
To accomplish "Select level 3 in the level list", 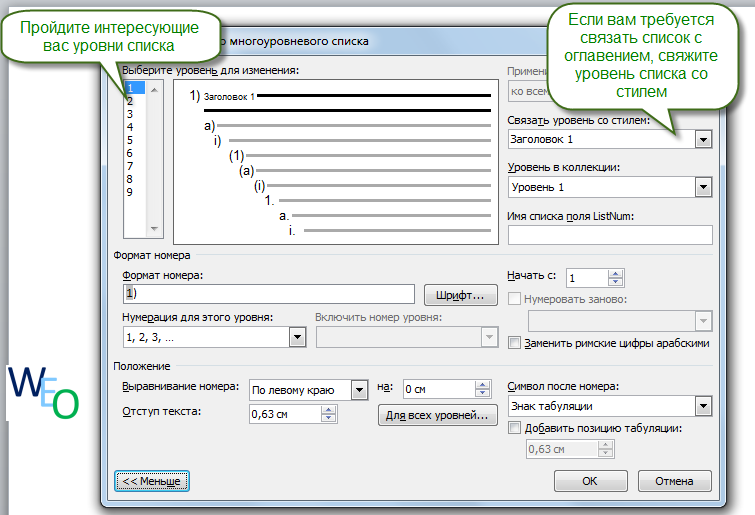I will point(130,114).
